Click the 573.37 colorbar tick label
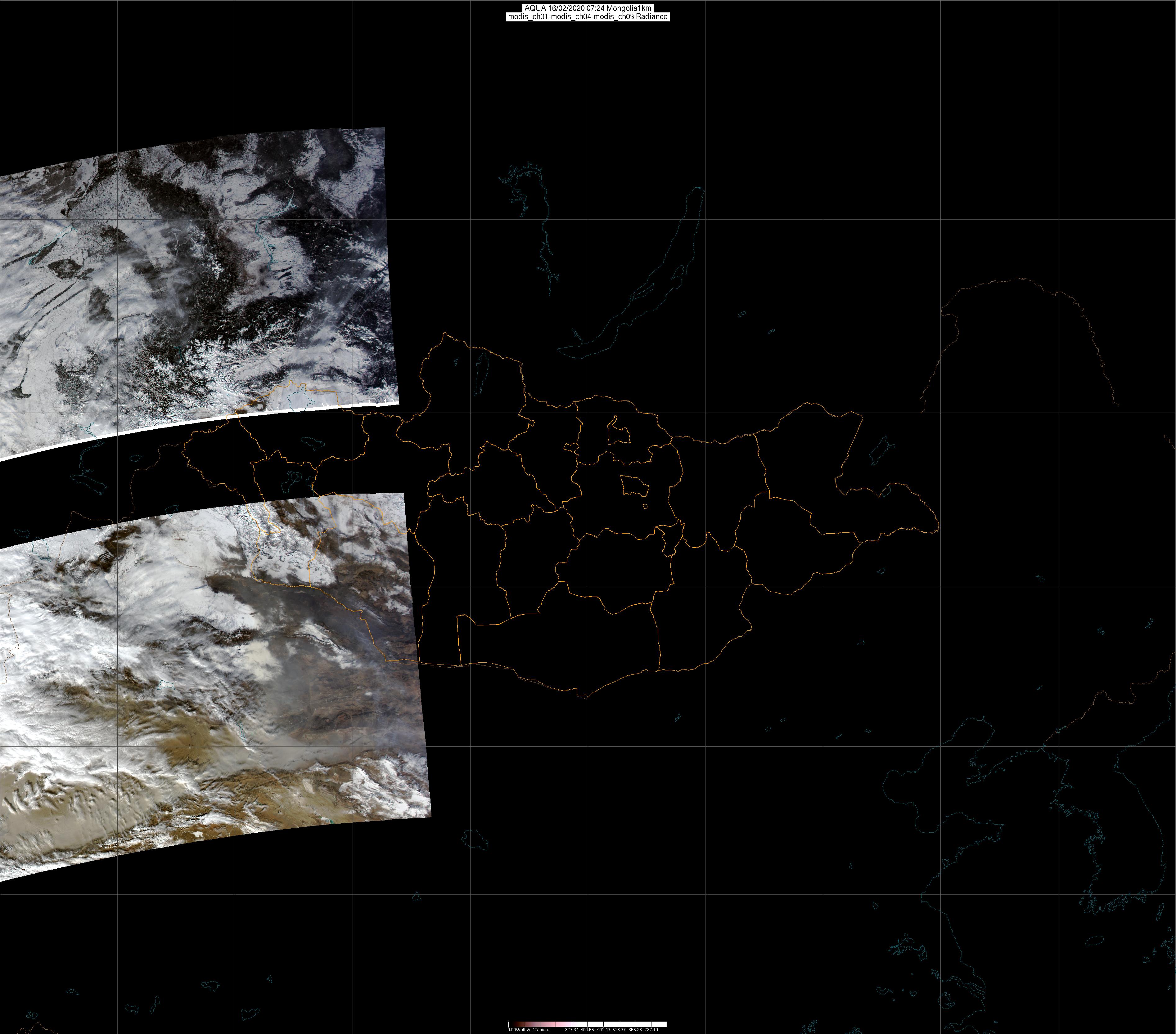 (619, 1030)
